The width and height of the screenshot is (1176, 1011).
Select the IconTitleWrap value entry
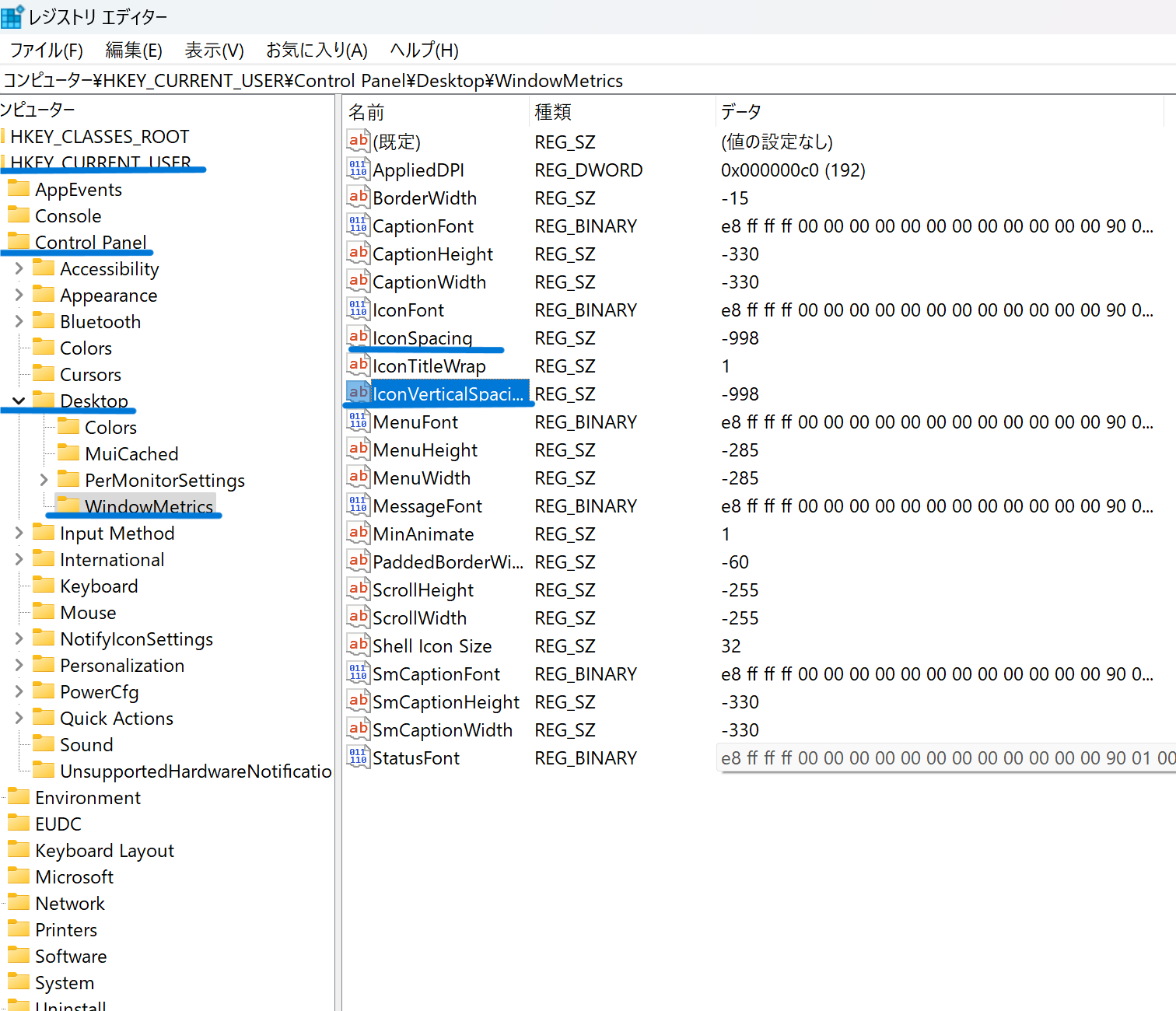(429, 366)
